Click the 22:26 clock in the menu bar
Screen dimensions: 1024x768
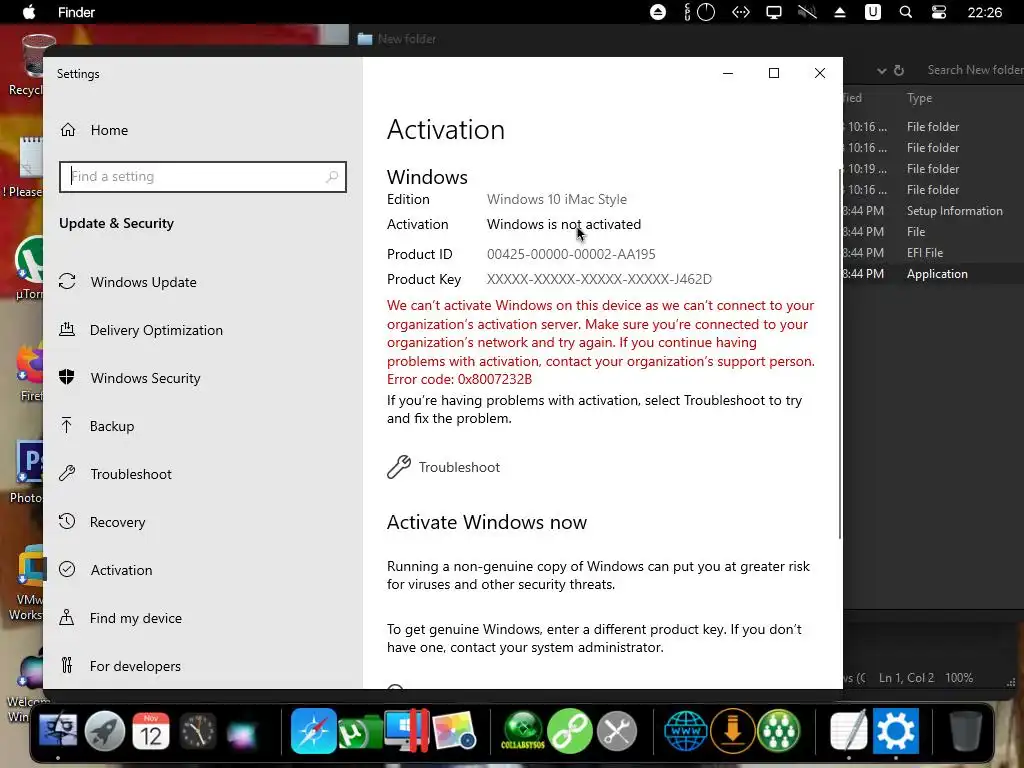pyautogui.click(x=984, y=12)
